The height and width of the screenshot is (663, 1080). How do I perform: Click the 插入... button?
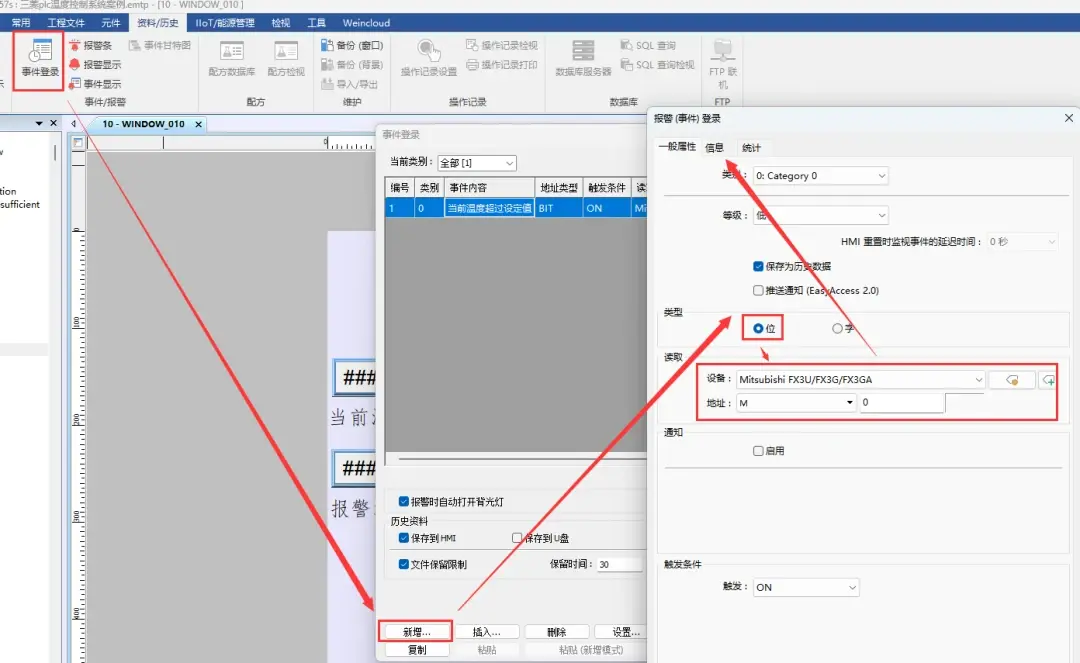click(486, 631)
